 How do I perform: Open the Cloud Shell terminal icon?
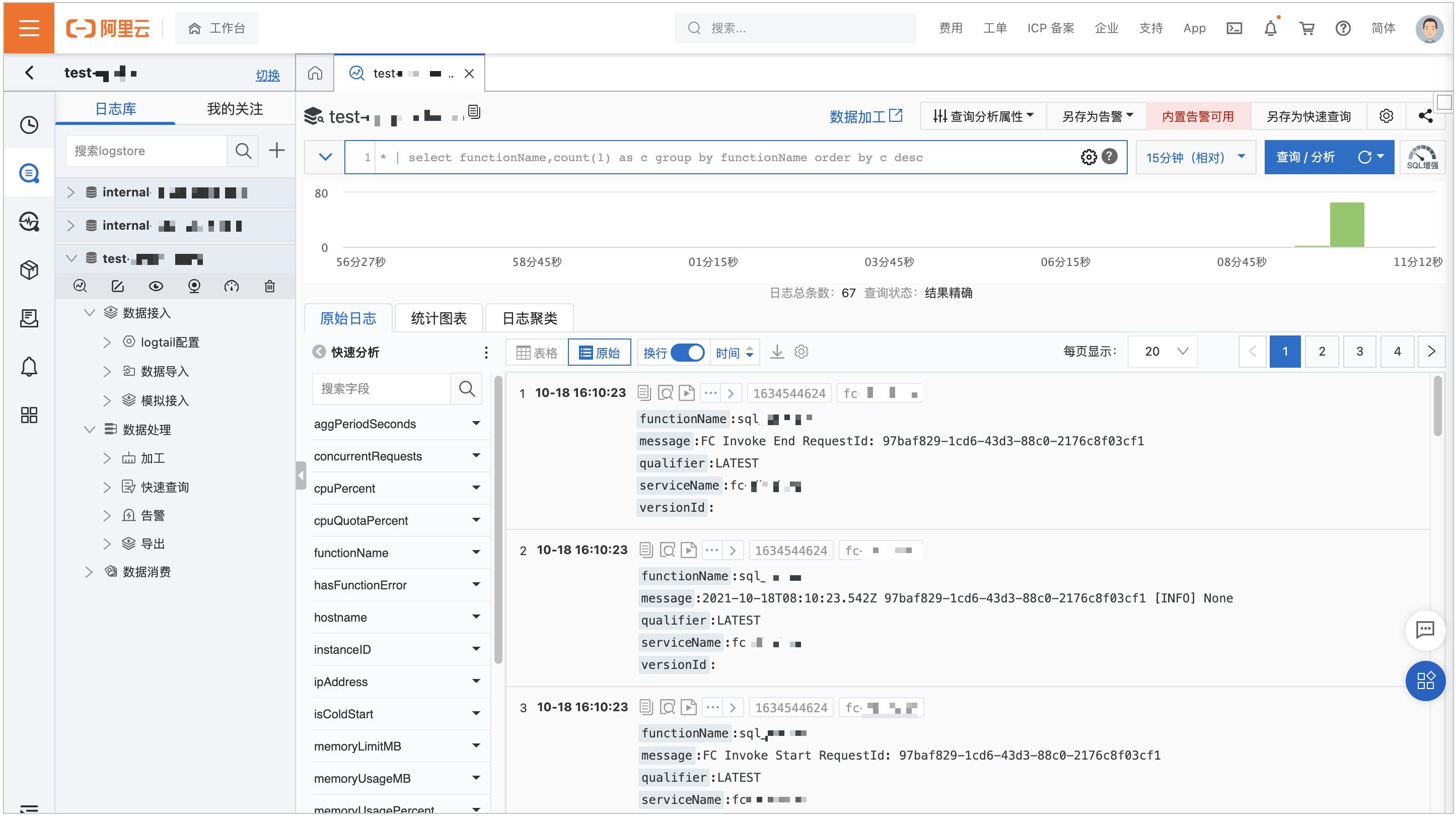(x=1234, y=28)
